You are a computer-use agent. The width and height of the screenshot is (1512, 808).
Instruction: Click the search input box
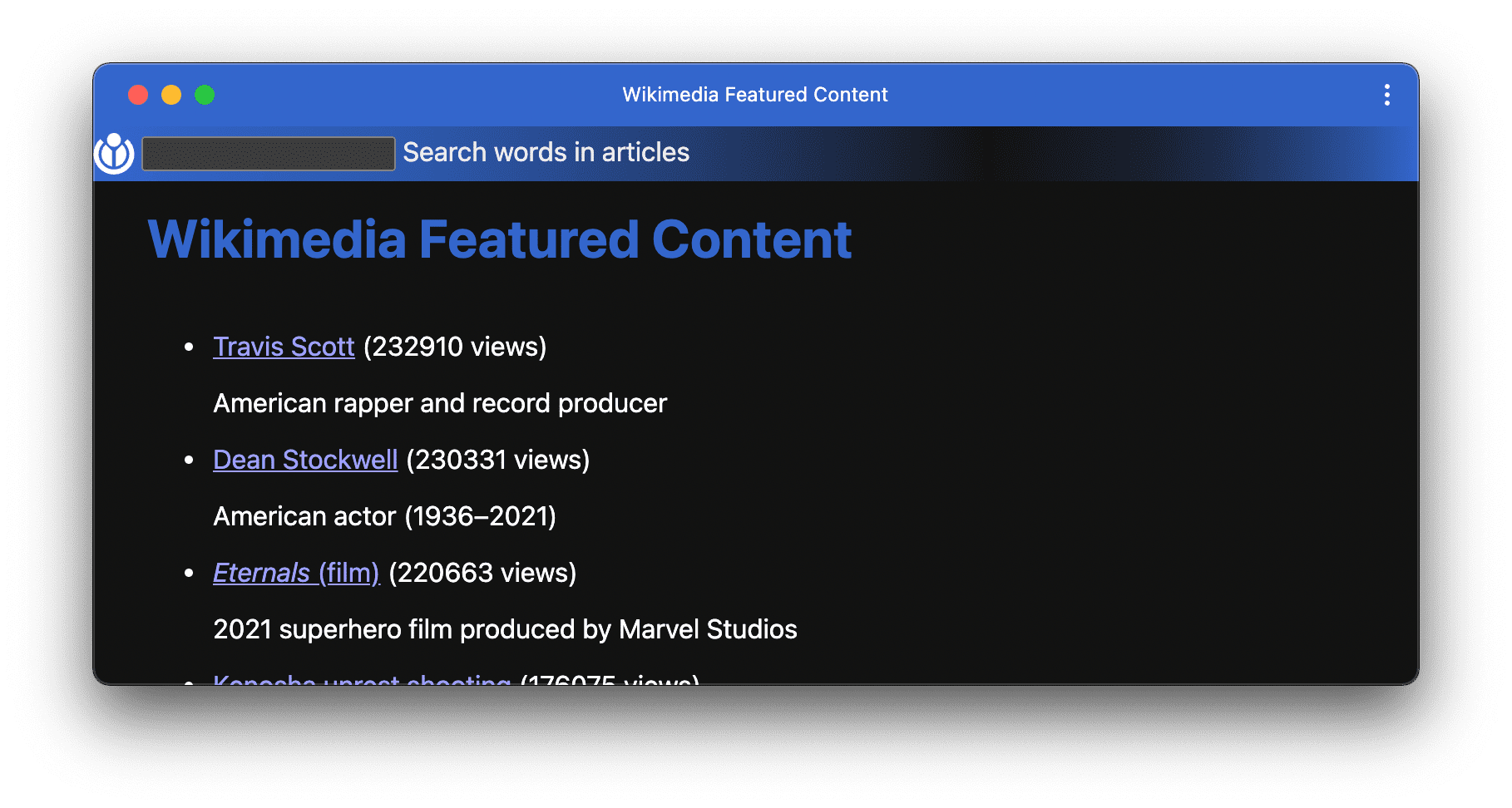coord(268,154)
